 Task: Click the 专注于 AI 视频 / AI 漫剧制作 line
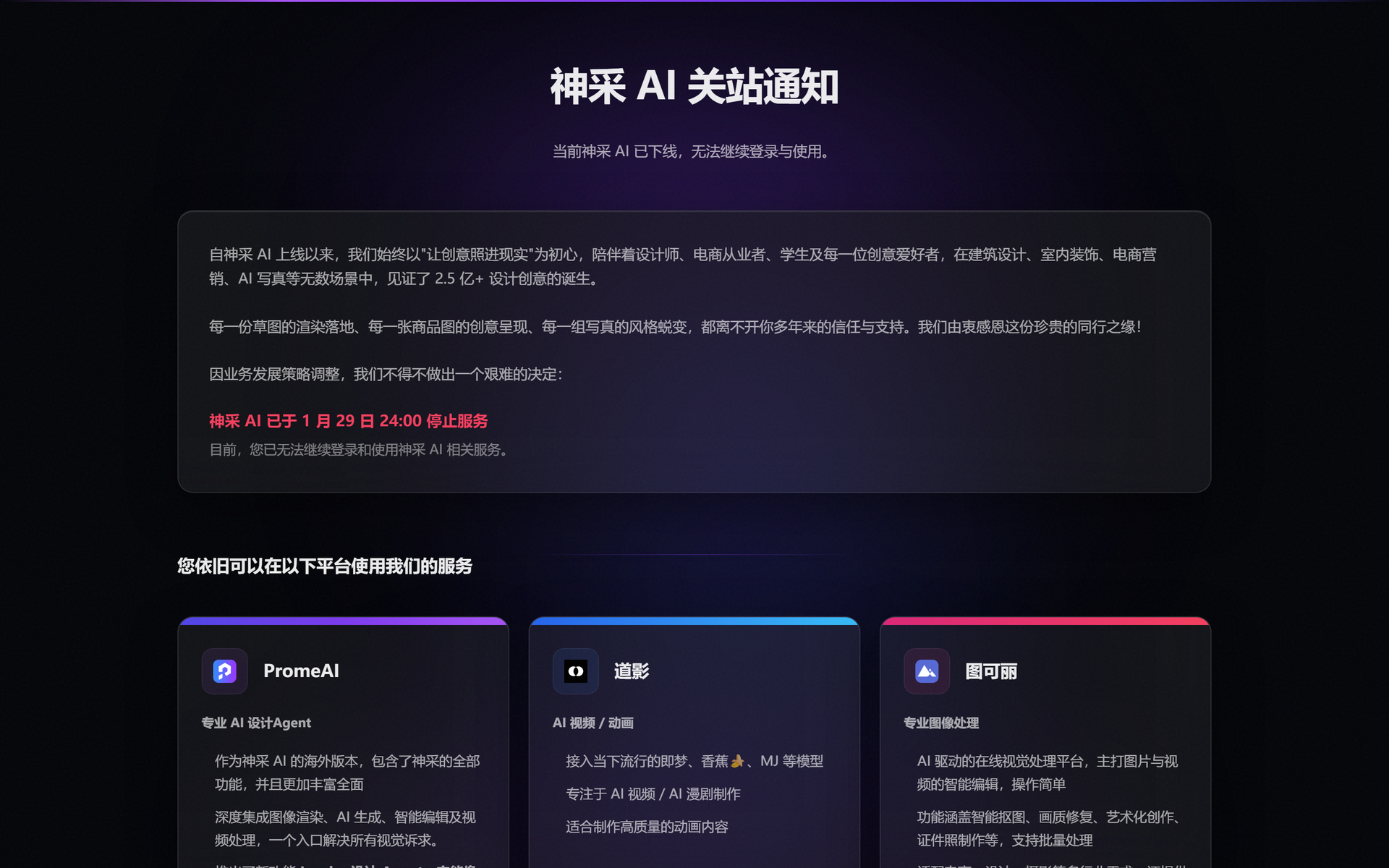pos(653,793)
